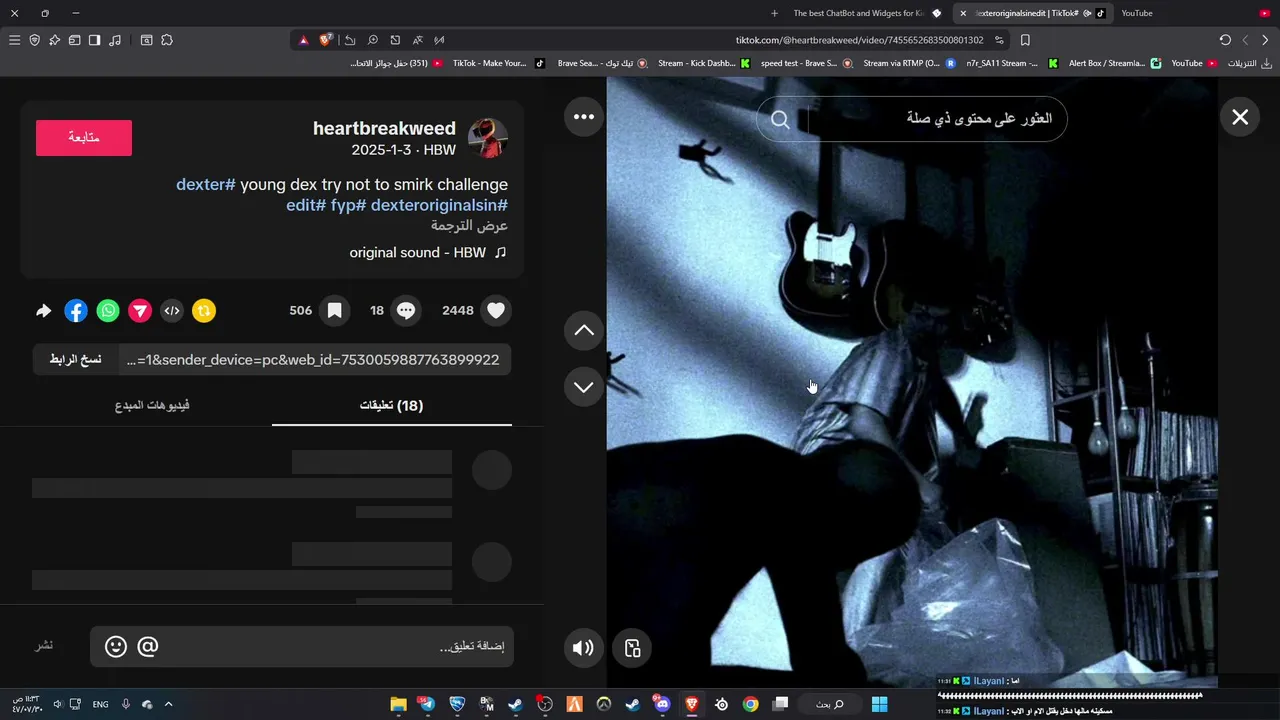Open the #dexter hashtag link
The height and width of the screenshot is (720, 1280).
tap(206, 185)
